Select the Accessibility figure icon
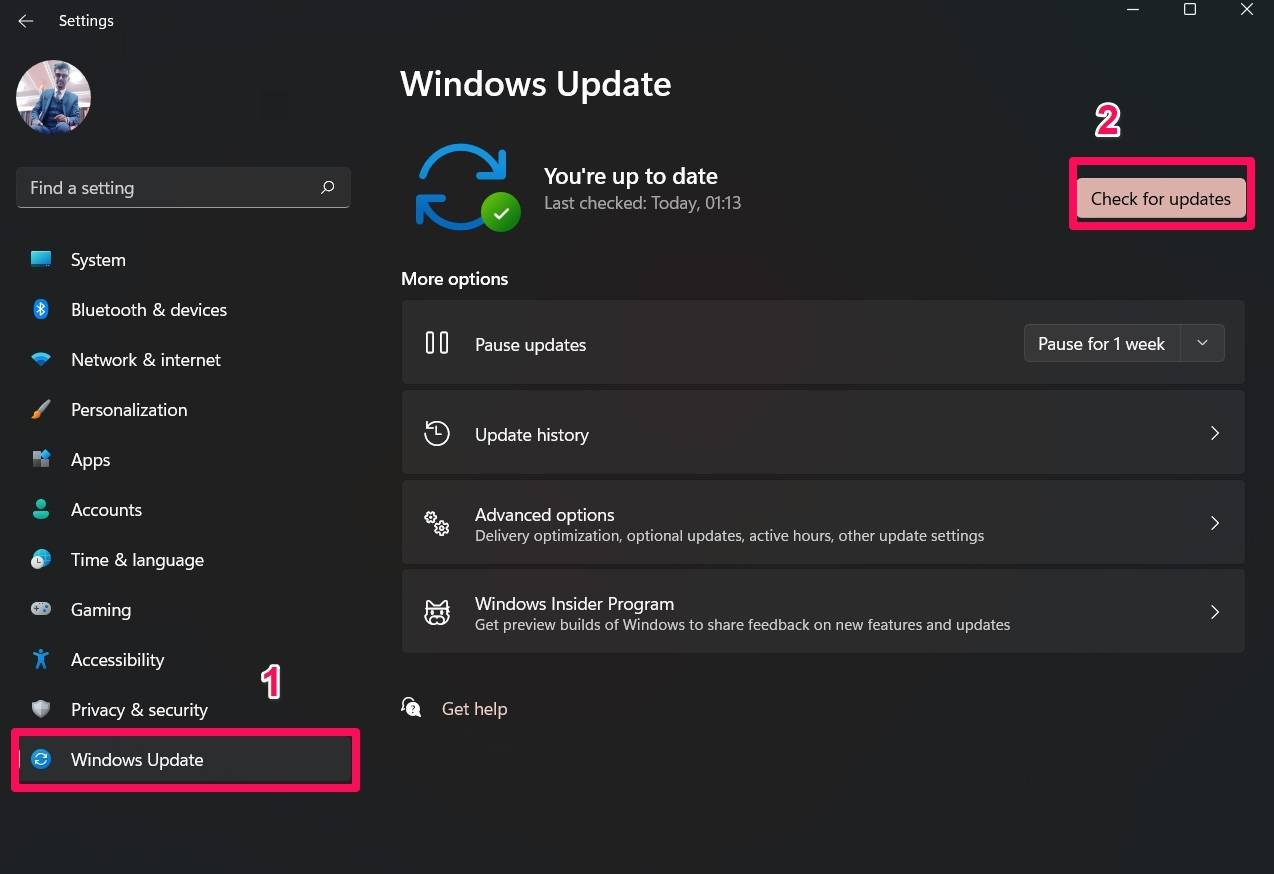The width and height of the screenshot is (1274, 874). (x=41, y=660)
